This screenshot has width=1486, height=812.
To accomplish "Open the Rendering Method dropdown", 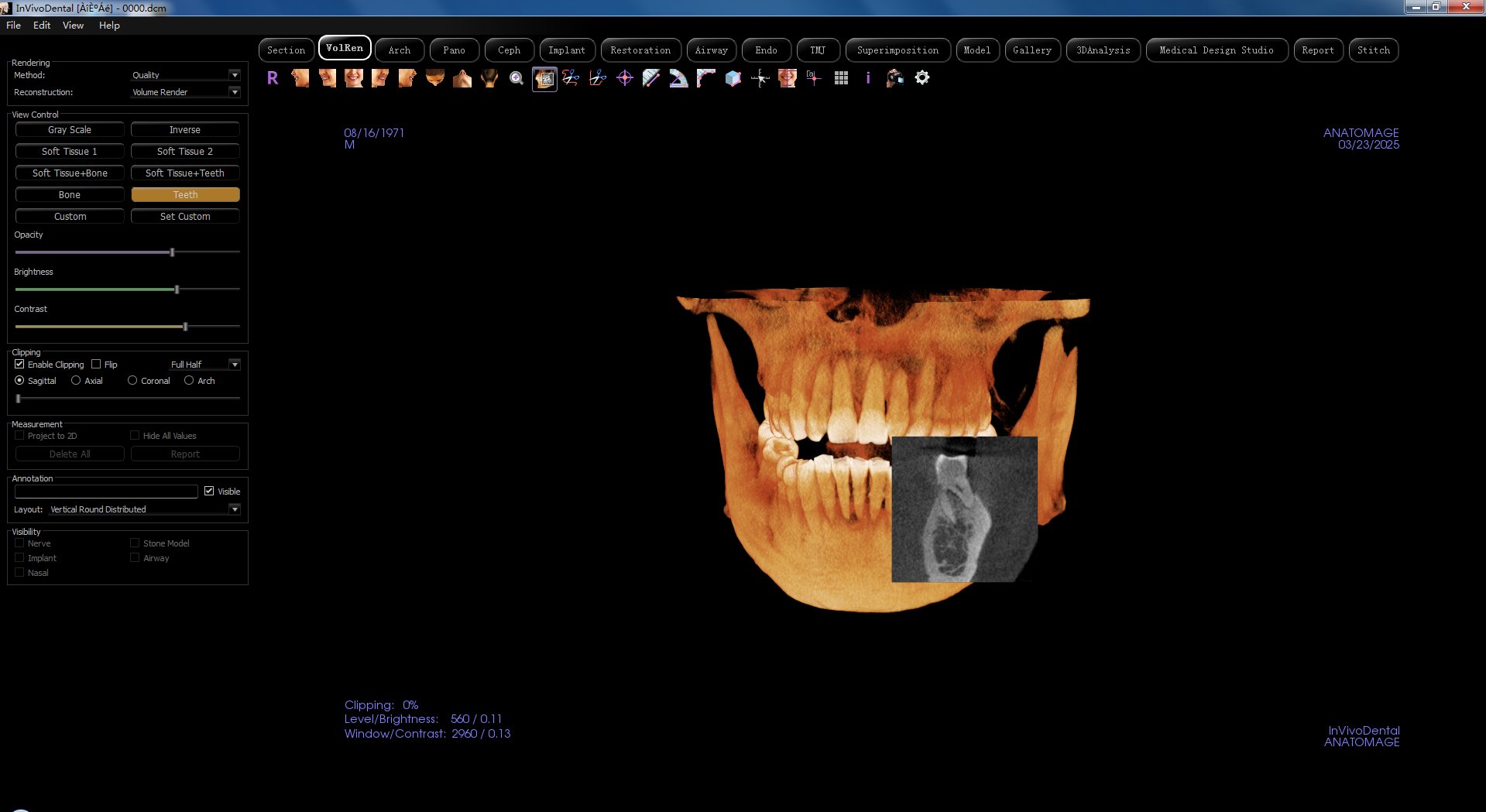I will point(235,75).
